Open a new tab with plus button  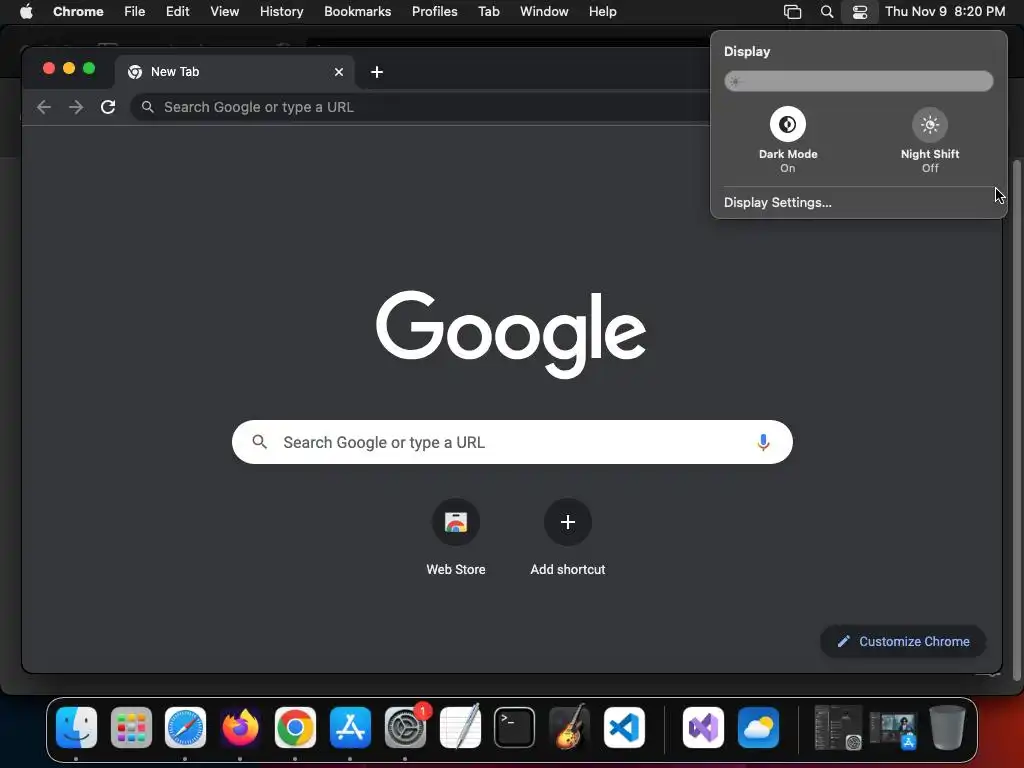click(x=377, y=72)
